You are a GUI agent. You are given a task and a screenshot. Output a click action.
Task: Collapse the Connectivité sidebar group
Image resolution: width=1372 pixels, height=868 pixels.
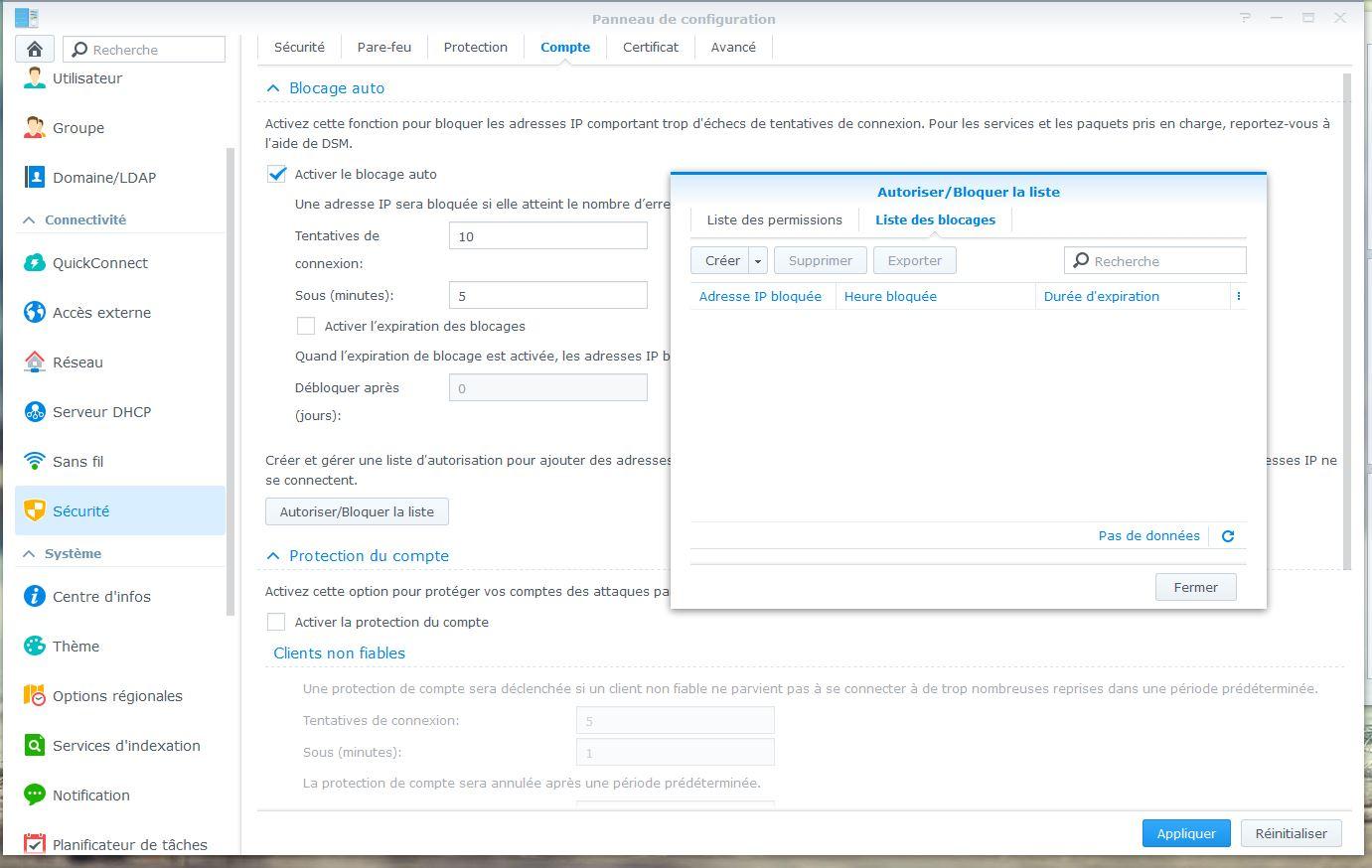(29, 220)
